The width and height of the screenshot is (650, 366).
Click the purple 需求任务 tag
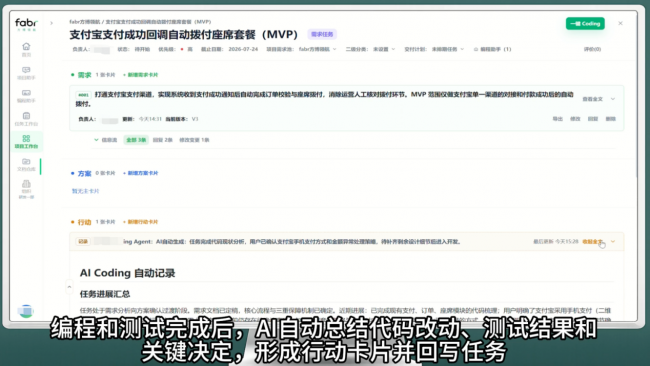[x=322, y=34]
